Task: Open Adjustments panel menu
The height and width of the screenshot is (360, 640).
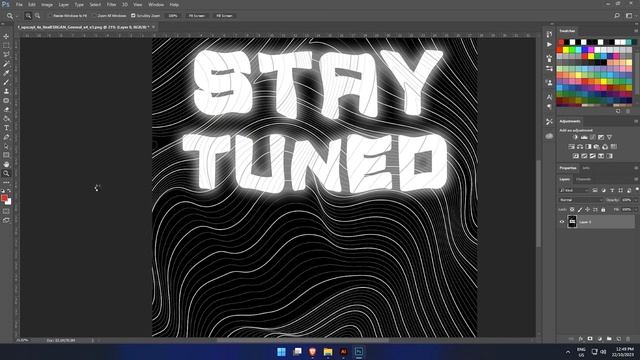Action: (636, 122)
